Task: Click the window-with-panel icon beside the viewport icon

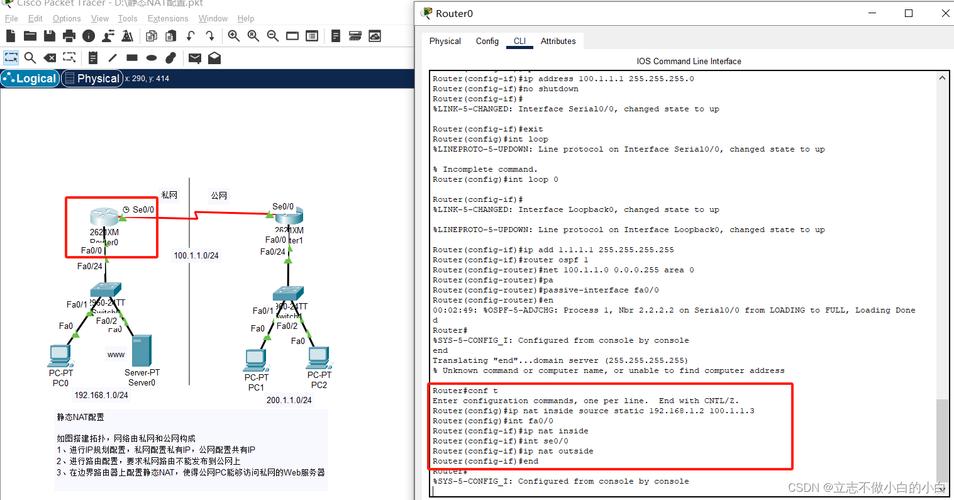Action: tap(312, 36)
